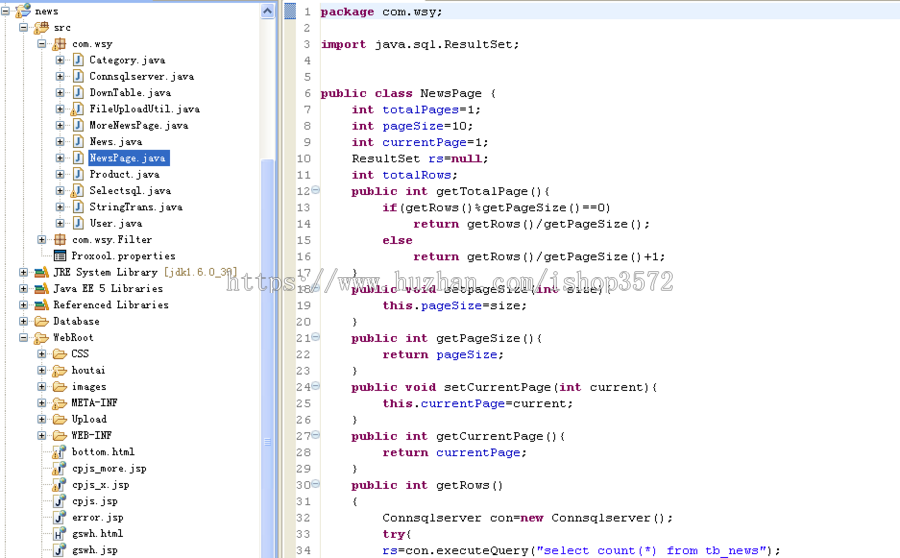Expand the houtai folder node
The image size is (900, 558).
point(42,370)
